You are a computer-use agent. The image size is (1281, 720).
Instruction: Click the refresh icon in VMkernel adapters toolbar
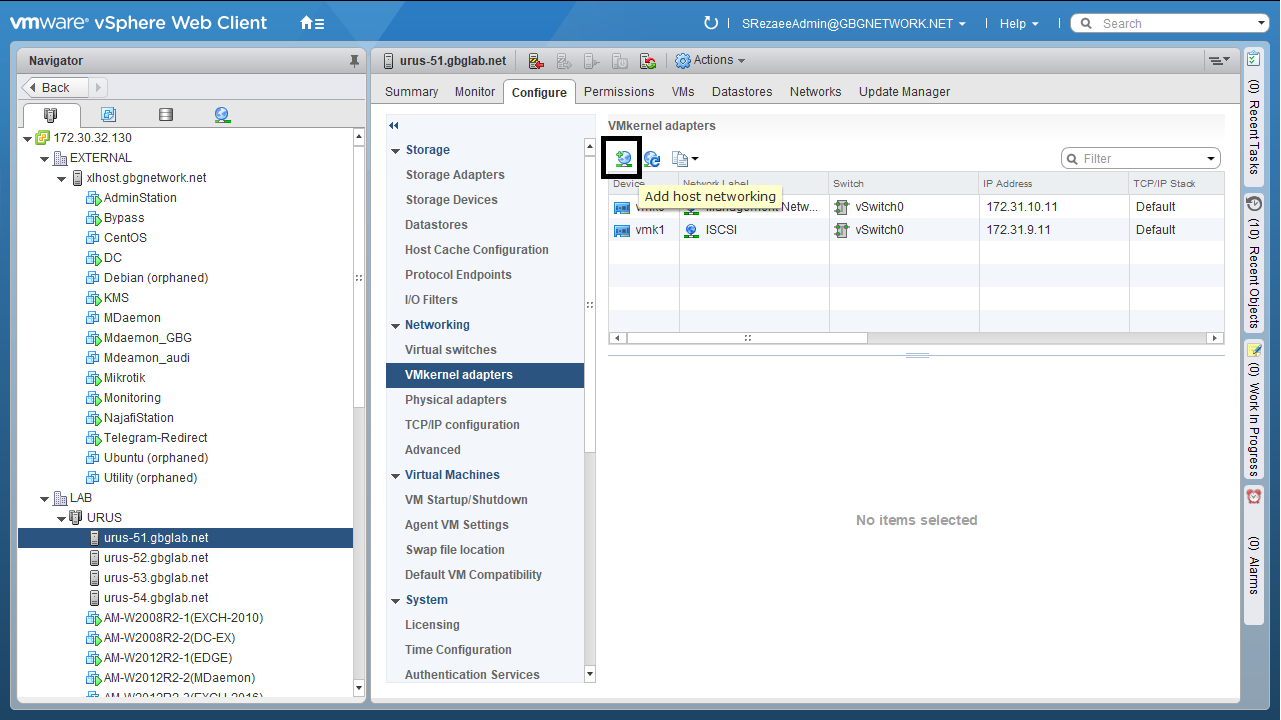coord(652,159)
